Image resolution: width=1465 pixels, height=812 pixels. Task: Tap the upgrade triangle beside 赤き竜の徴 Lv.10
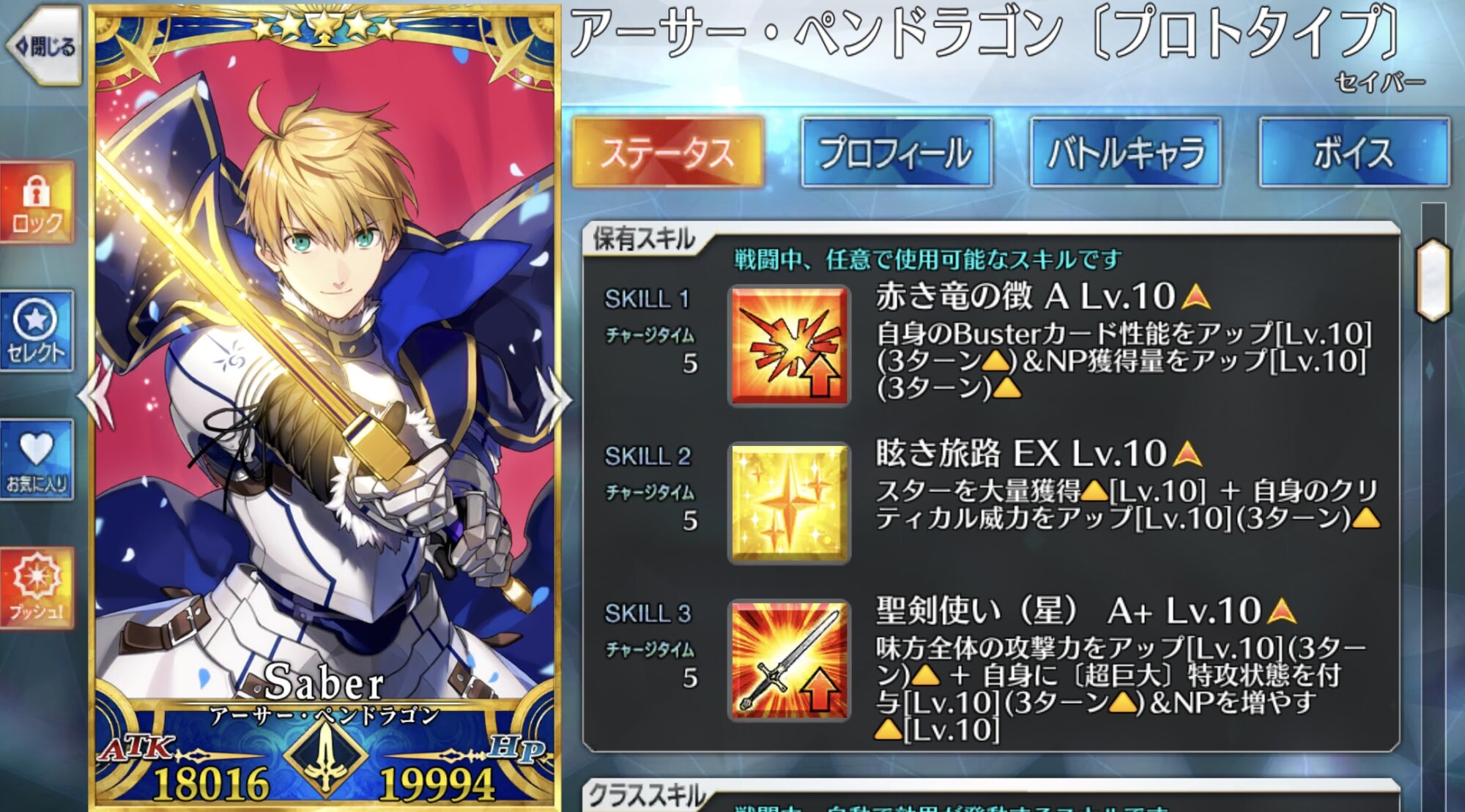pyautogui.click(x=1195, y=297)
